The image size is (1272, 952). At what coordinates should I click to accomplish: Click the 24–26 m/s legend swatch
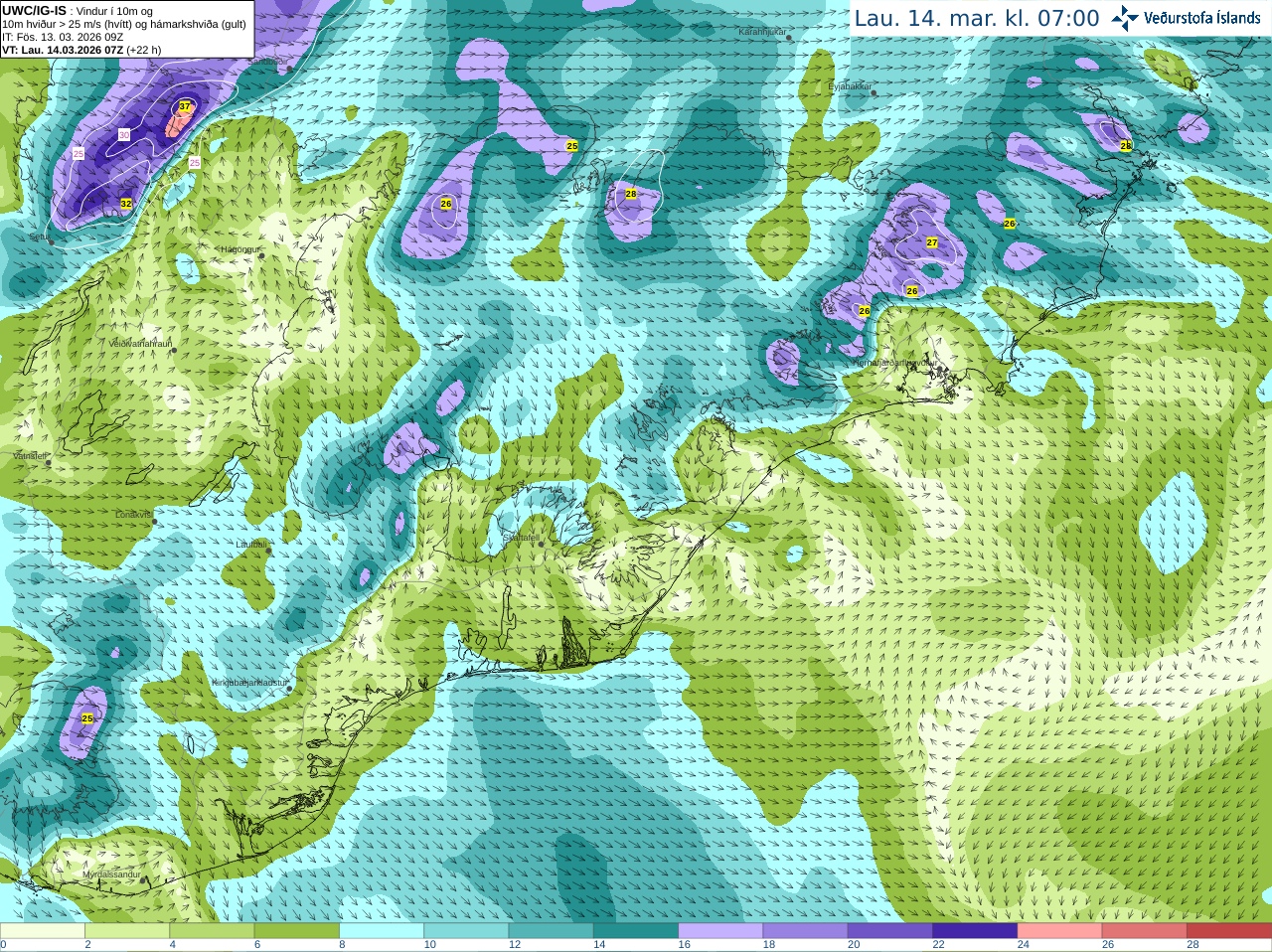click(1060, 931)
